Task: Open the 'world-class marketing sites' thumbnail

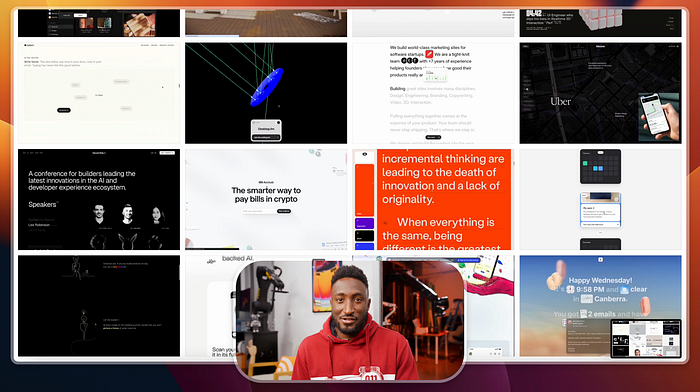Action: pyautogui.click(x=433, y=93)
